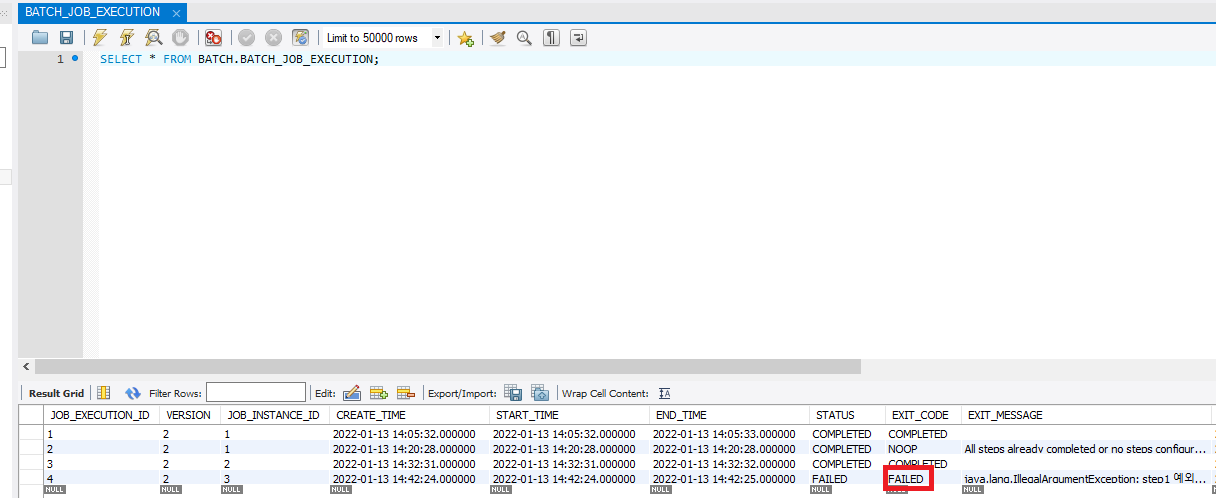Viewport: 1216px width, 498px height.
Task: Click the SELECT statement in the editor
Action: (240, 59)
